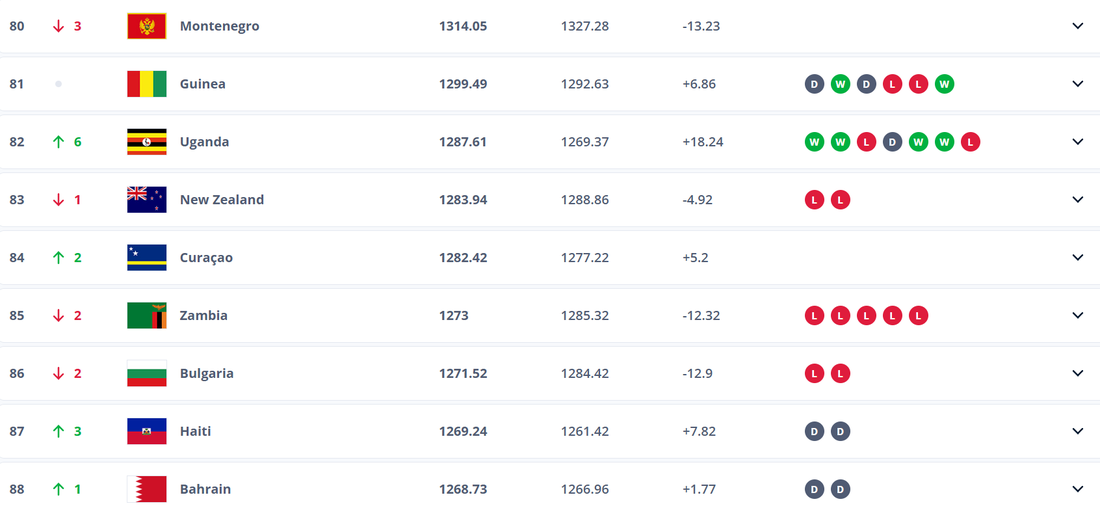Open the Guinea team link
The image size is (1100, 508).
pyautogui.click(x=202, y=84)
